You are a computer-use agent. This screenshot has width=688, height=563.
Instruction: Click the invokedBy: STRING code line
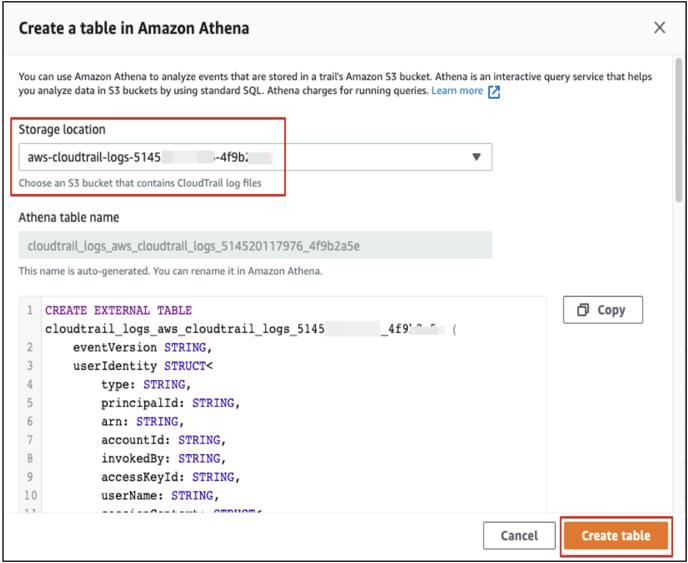161,458
